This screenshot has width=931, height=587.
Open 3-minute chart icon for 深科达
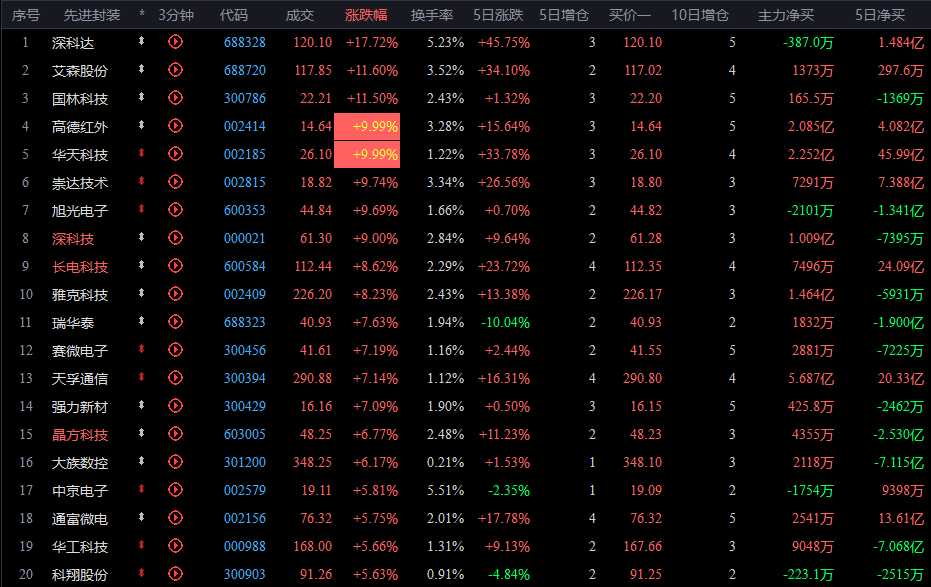(175, 42)
